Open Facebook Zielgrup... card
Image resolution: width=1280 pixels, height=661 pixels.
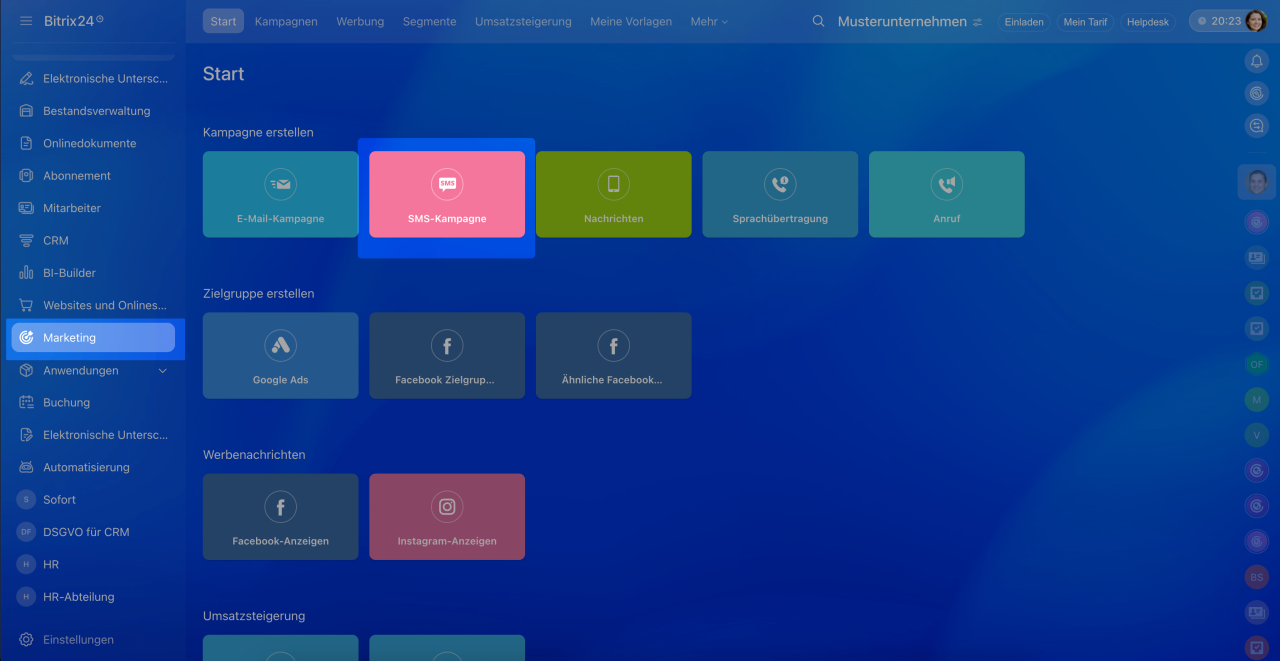point(447,356)
